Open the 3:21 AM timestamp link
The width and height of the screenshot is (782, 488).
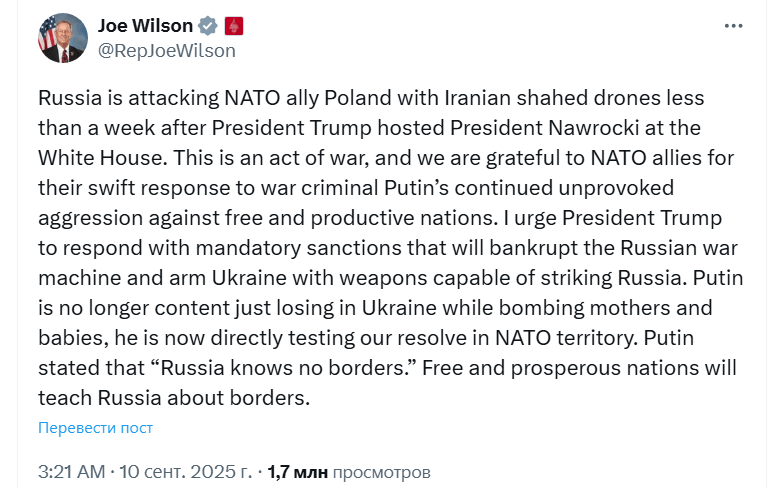71,472
